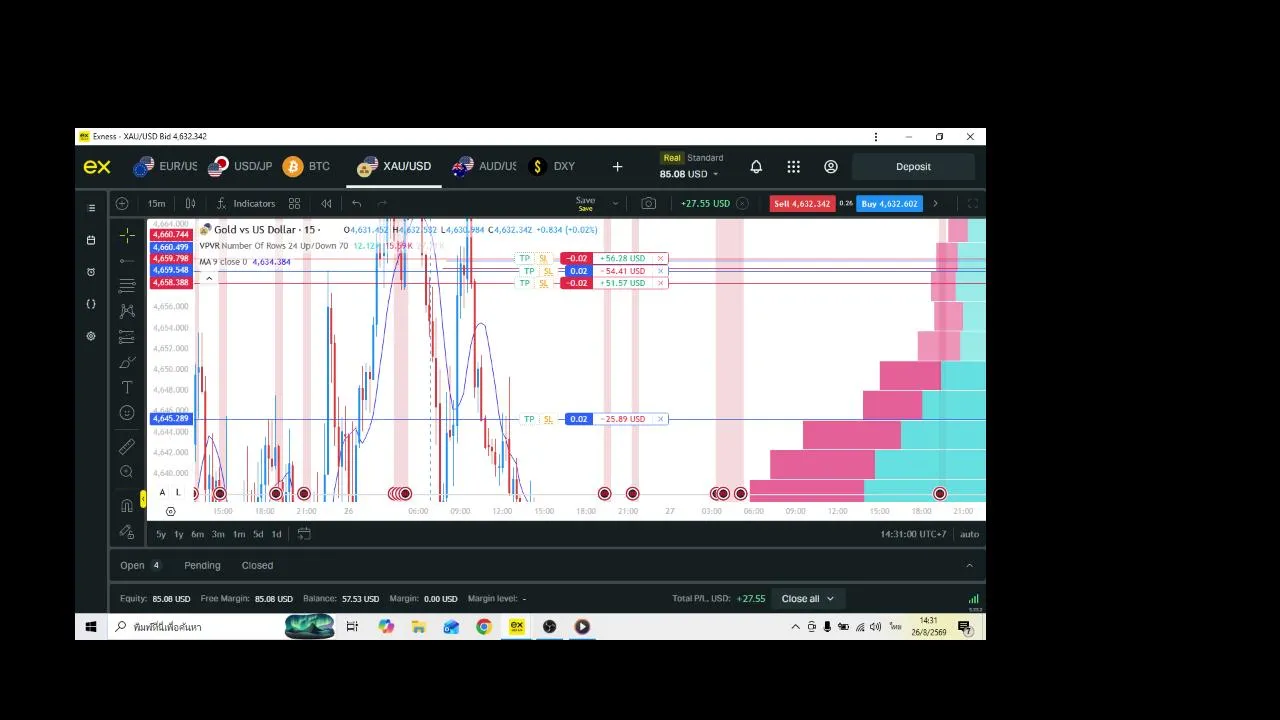Redo the last chart action
Viewport: 1280px width, 720px height.
382,203
